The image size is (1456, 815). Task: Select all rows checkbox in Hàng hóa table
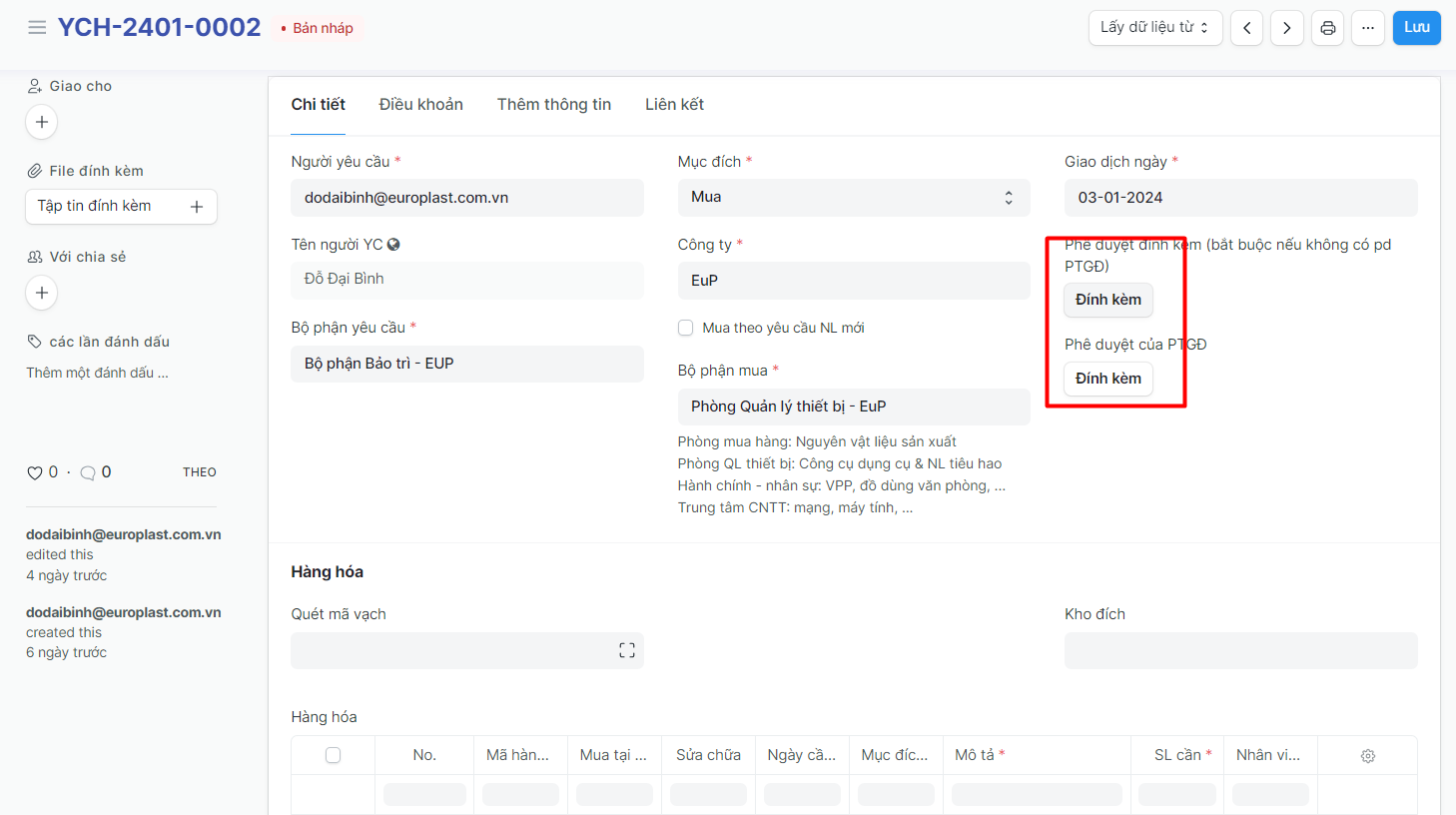pyautogui.click(x=333, y=755)
